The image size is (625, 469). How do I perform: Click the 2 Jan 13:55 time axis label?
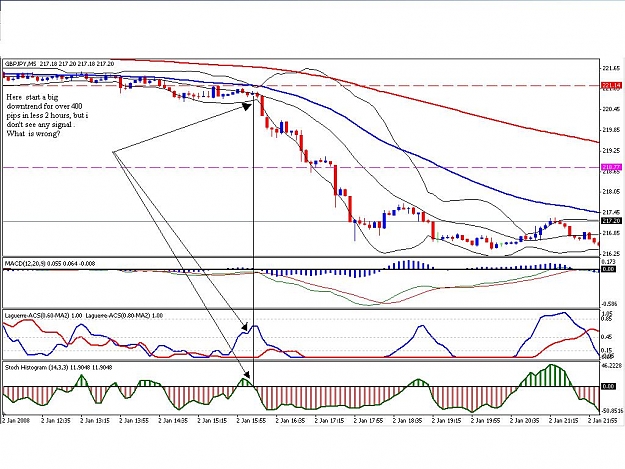pos(134,420)
